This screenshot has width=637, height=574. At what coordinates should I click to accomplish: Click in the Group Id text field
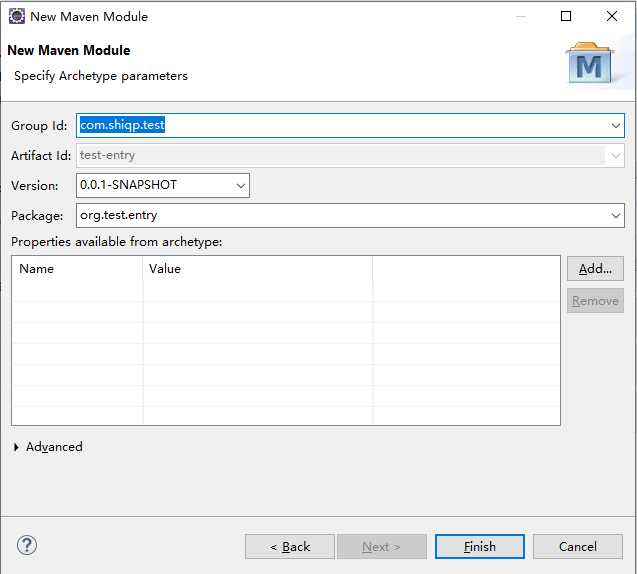[x=340, y=126]
